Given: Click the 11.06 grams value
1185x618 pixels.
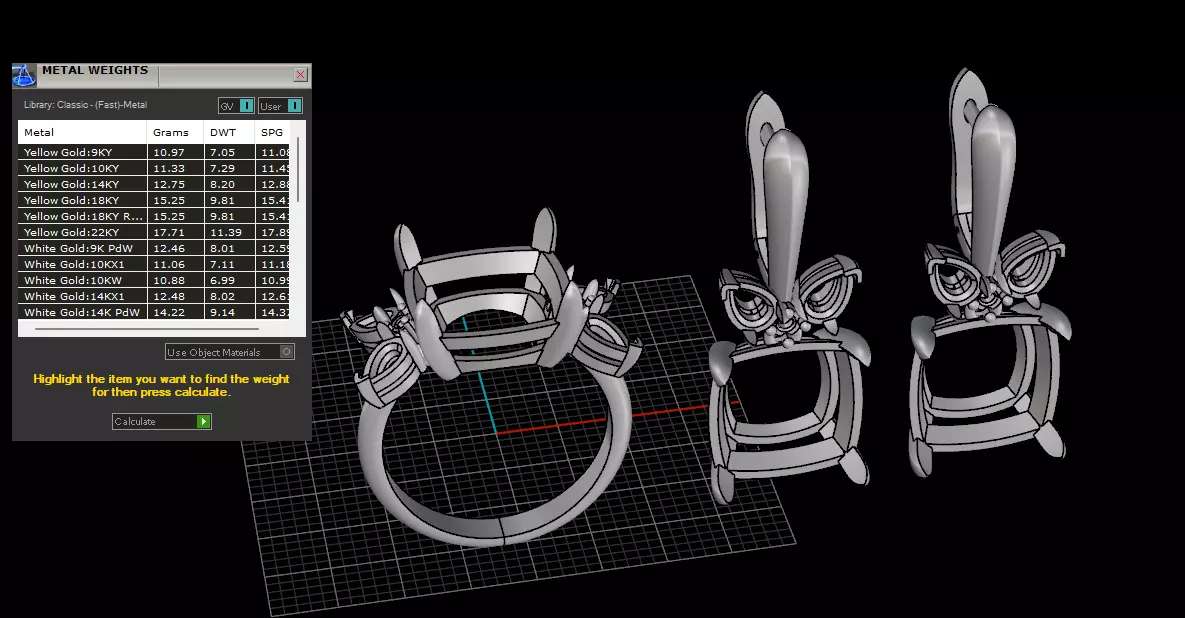Looking at the screenshot, I should tap(169, 264).
